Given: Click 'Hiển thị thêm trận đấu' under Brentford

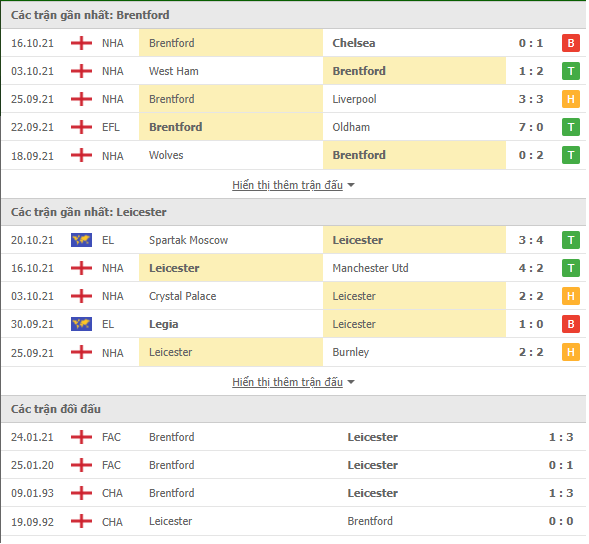Looking at the screenshot, I should [x=287, y=185].
